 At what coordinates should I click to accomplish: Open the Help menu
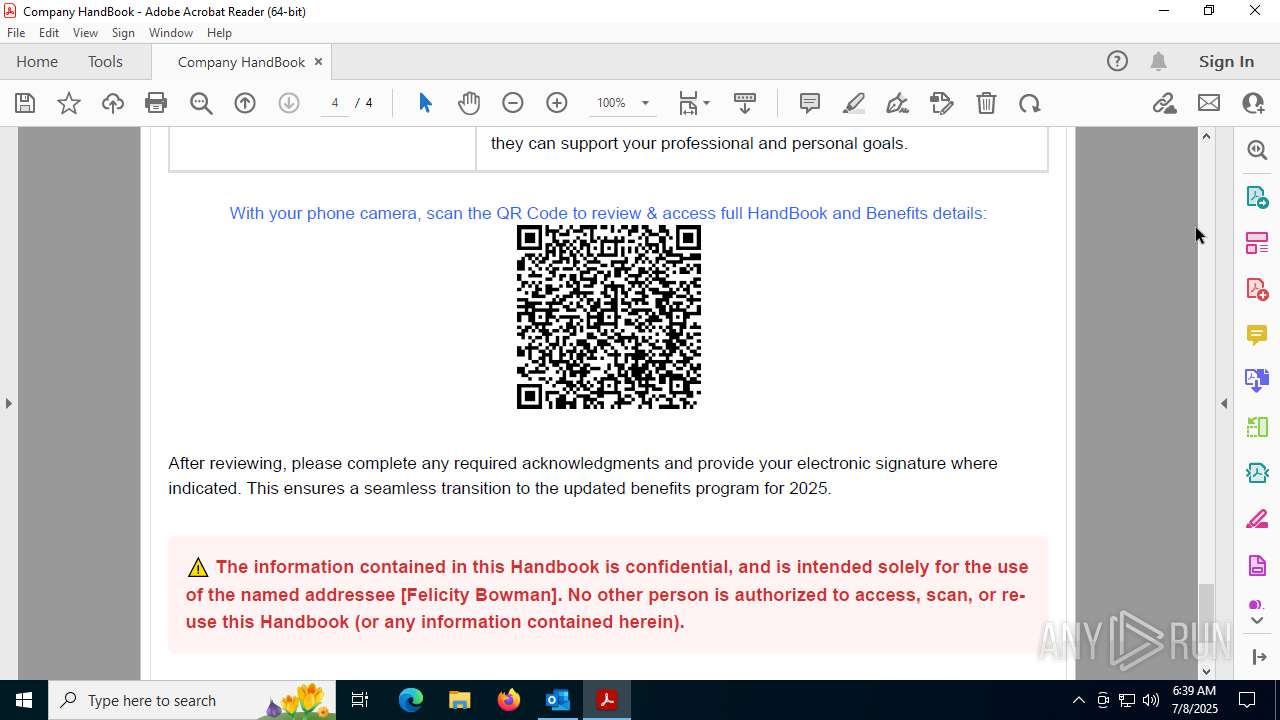pyautogui.click(x=219, y=33)
